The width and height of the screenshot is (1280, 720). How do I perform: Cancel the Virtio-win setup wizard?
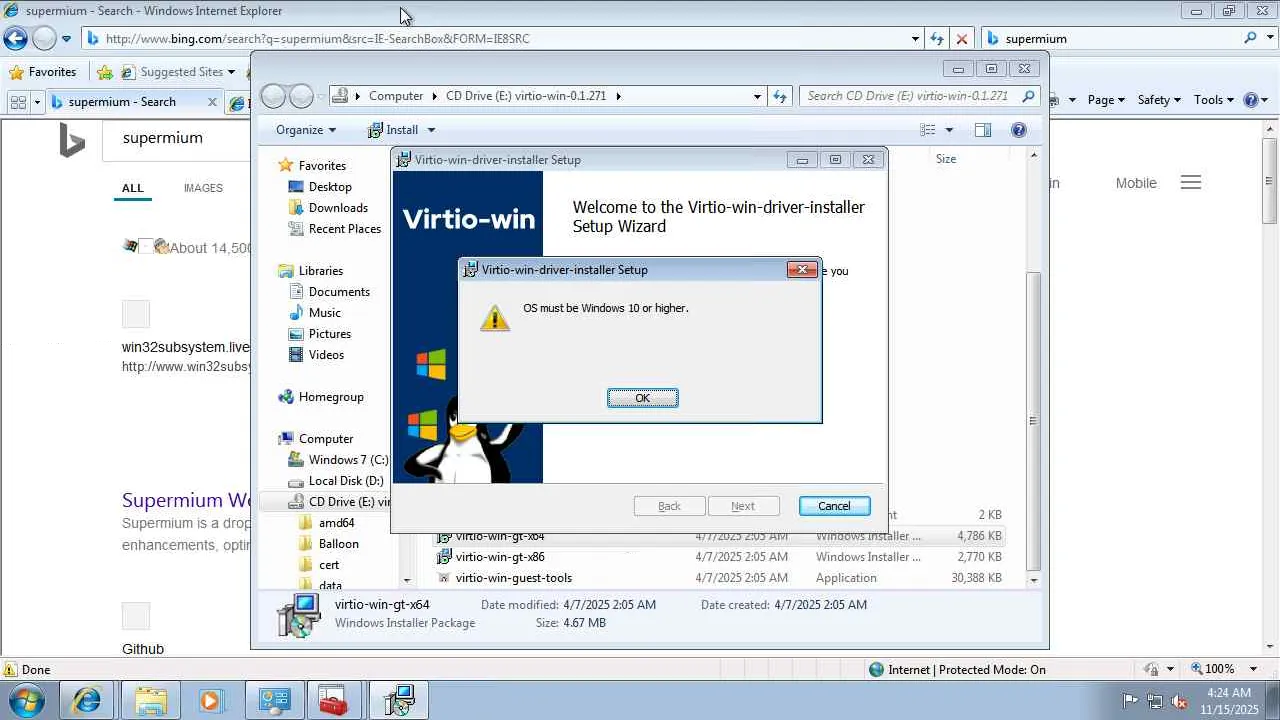[x=834, y=506]
